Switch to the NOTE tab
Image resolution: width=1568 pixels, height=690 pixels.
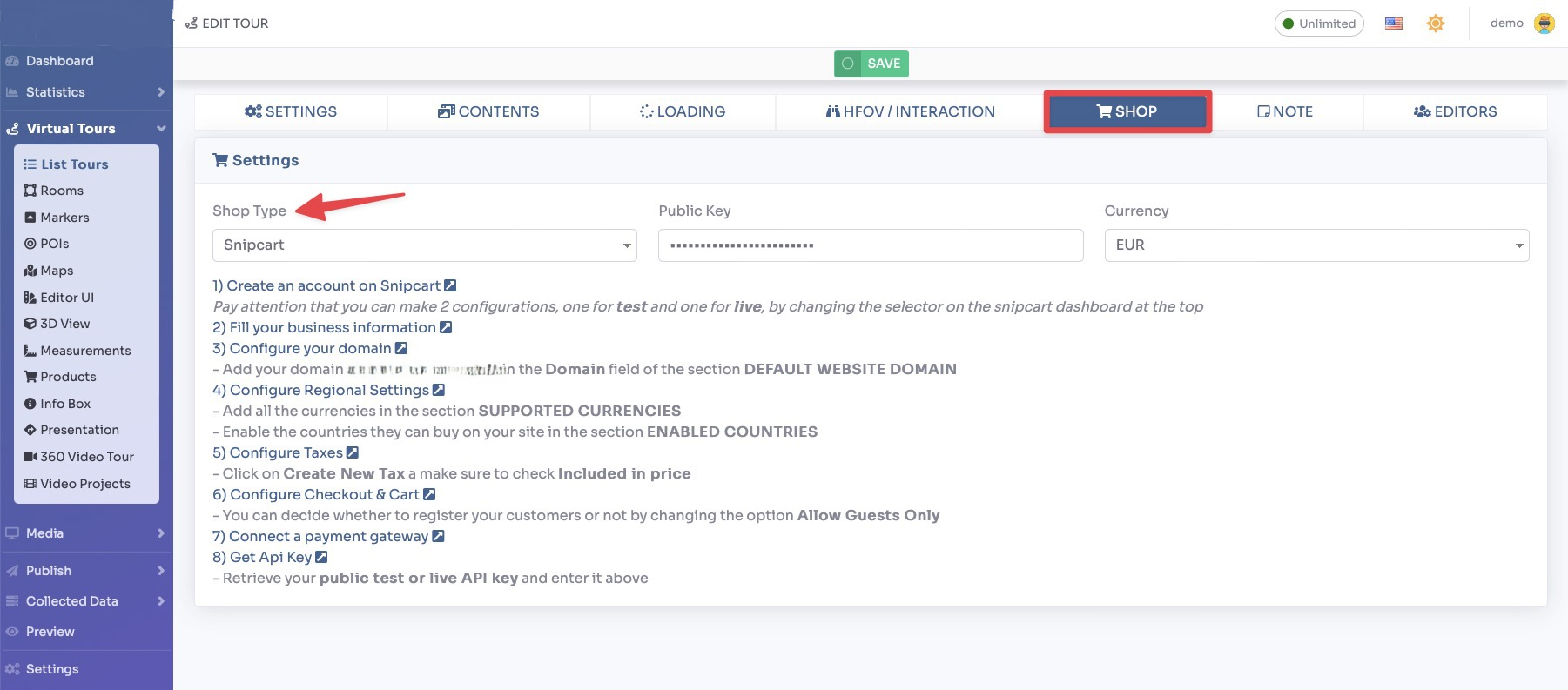pyautogui.click(x=1285, y=111)
